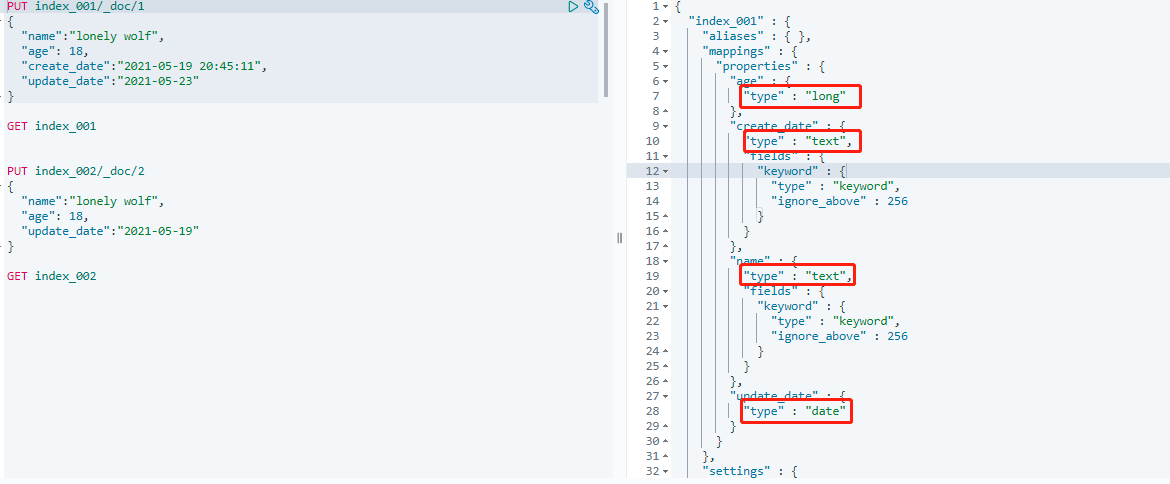Image resolution: width=1170 pixels, height=484 pixels.
Task: Click line number 3 in the response gutter
Action: (x=655, y=37)
